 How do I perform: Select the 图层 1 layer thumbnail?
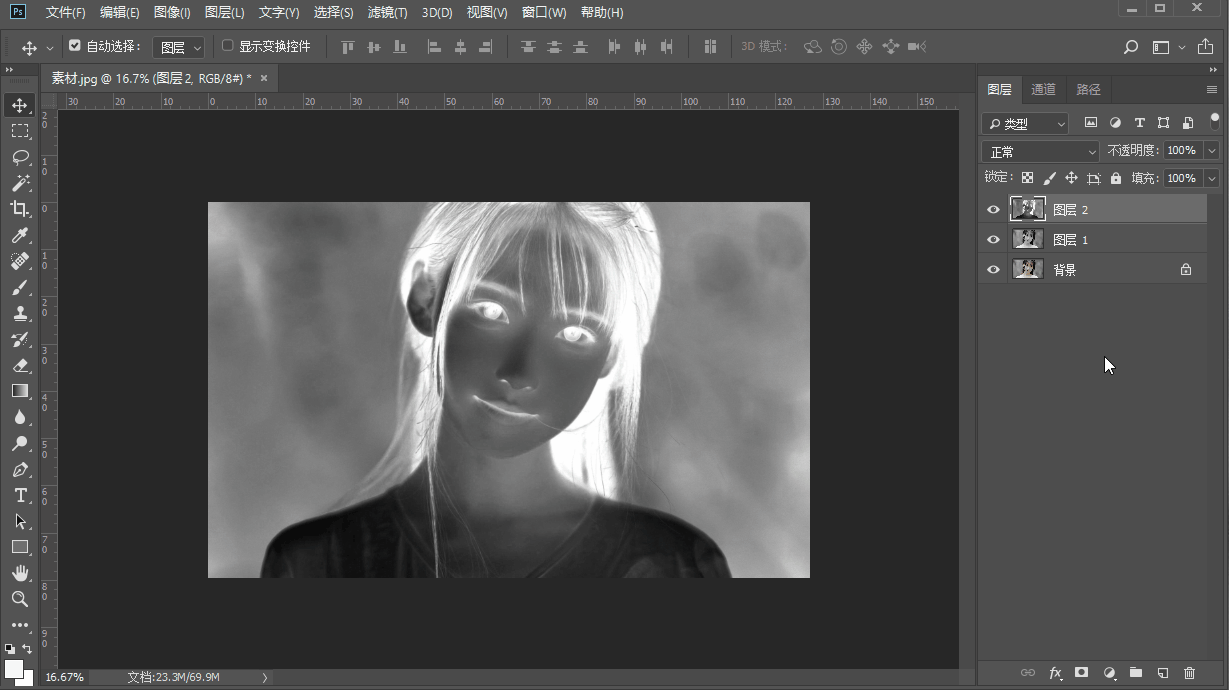point(1027,239)
